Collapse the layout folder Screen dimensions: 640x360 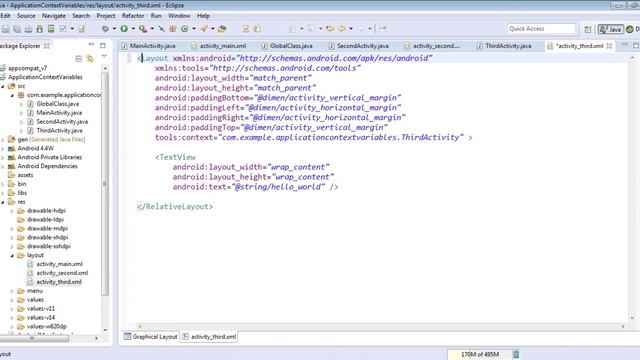12,256
